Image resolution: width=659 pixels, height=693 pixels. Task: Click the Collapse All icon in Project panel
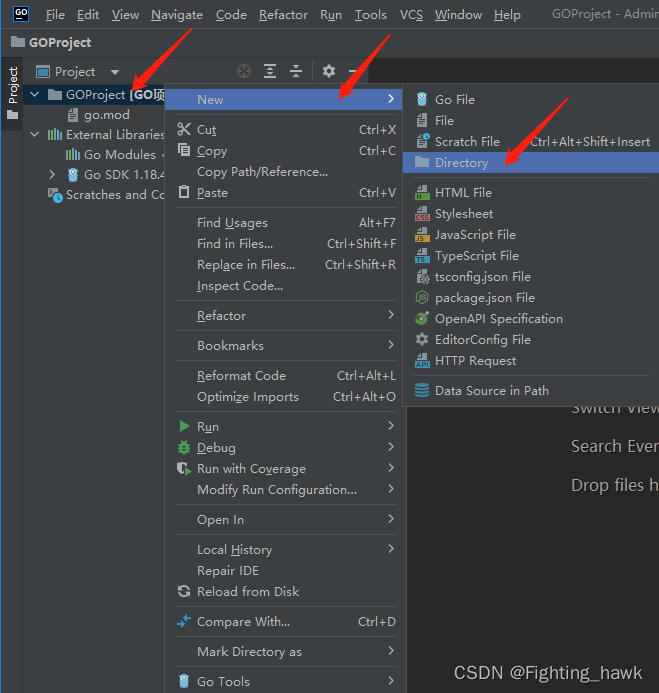click(296, 71)
